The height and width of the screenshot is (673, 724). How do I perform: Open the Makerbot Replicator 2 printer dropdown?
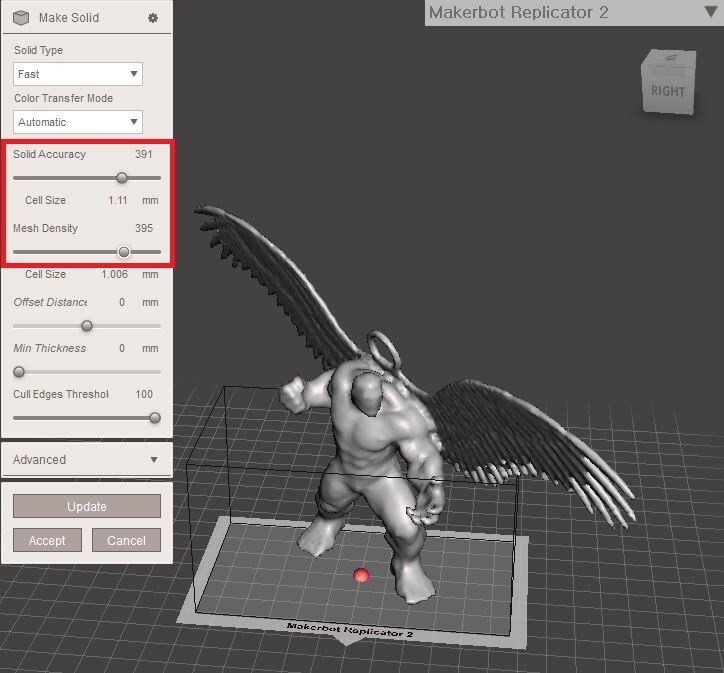tap(573, 12)
